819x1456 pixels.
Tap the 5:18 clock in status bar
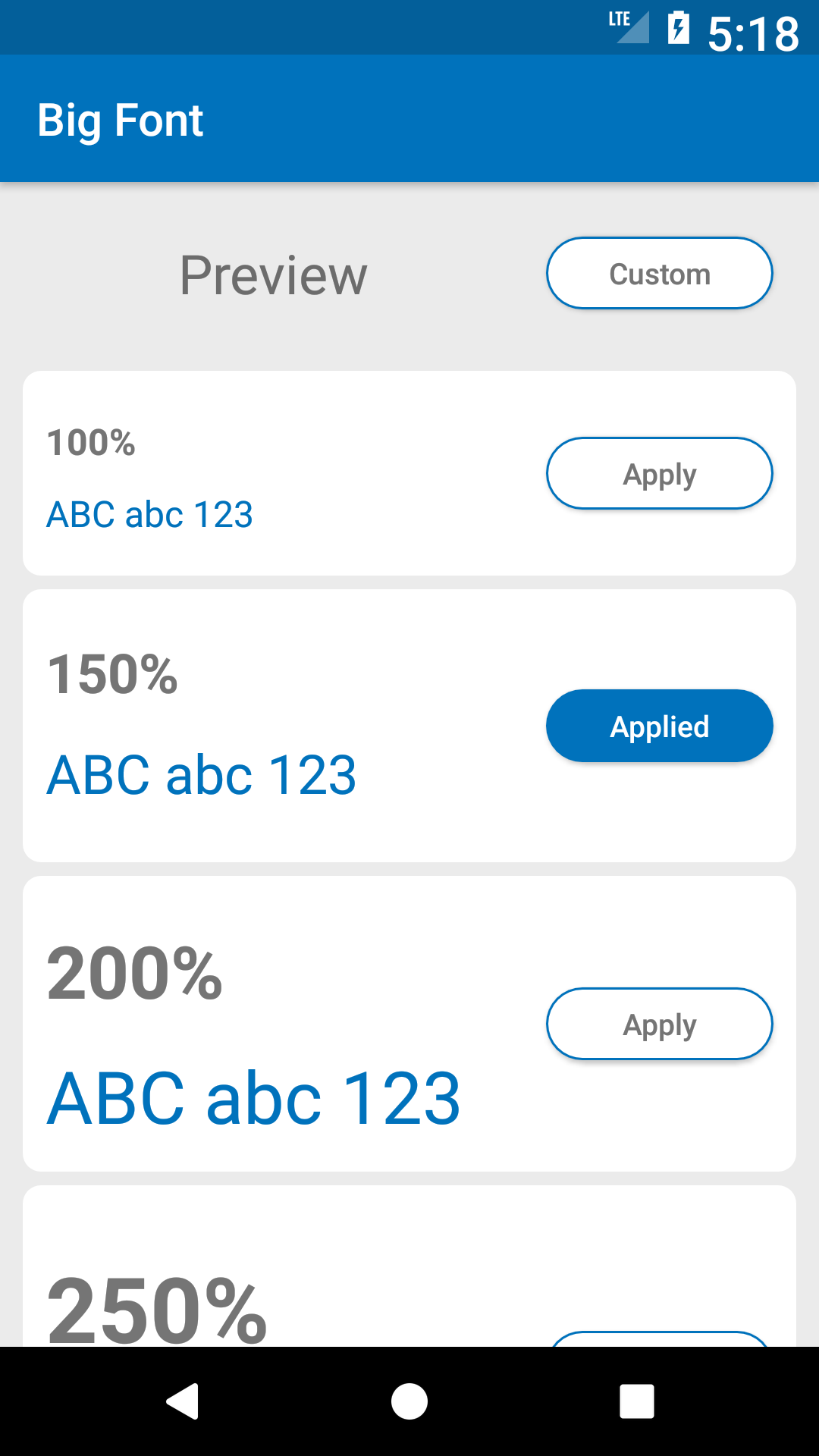pos(753,33)
